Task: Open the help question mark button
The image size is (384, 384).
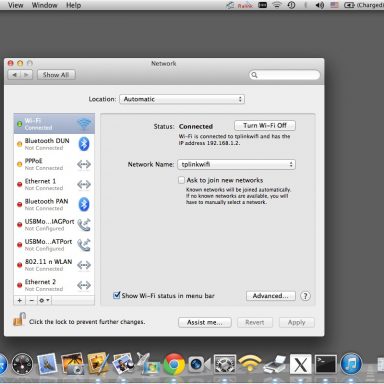Action: [305, 296]
